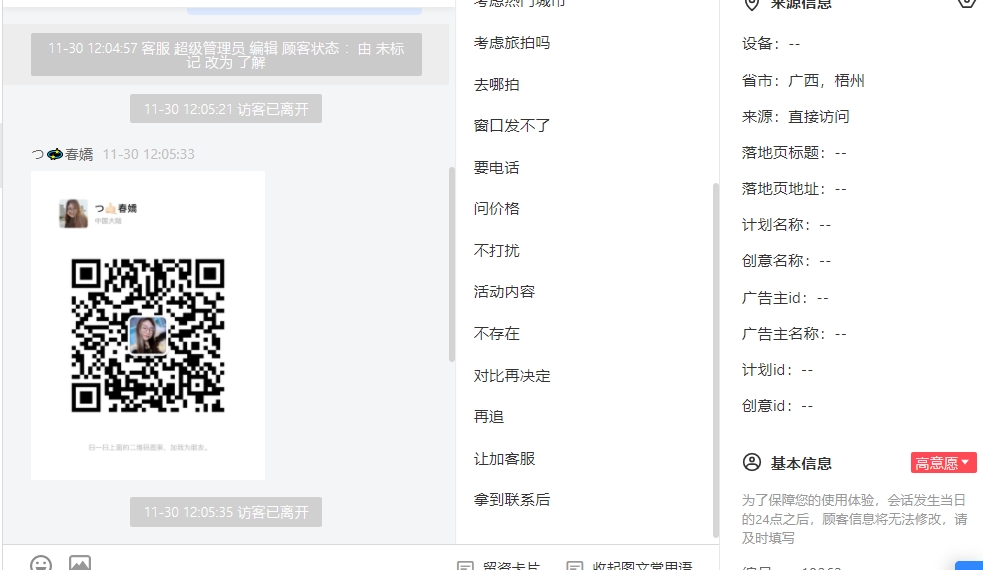This screenshot has width=983, height=570.
Task: Open the emoji picker icon
Action: (x=41, y=563)
